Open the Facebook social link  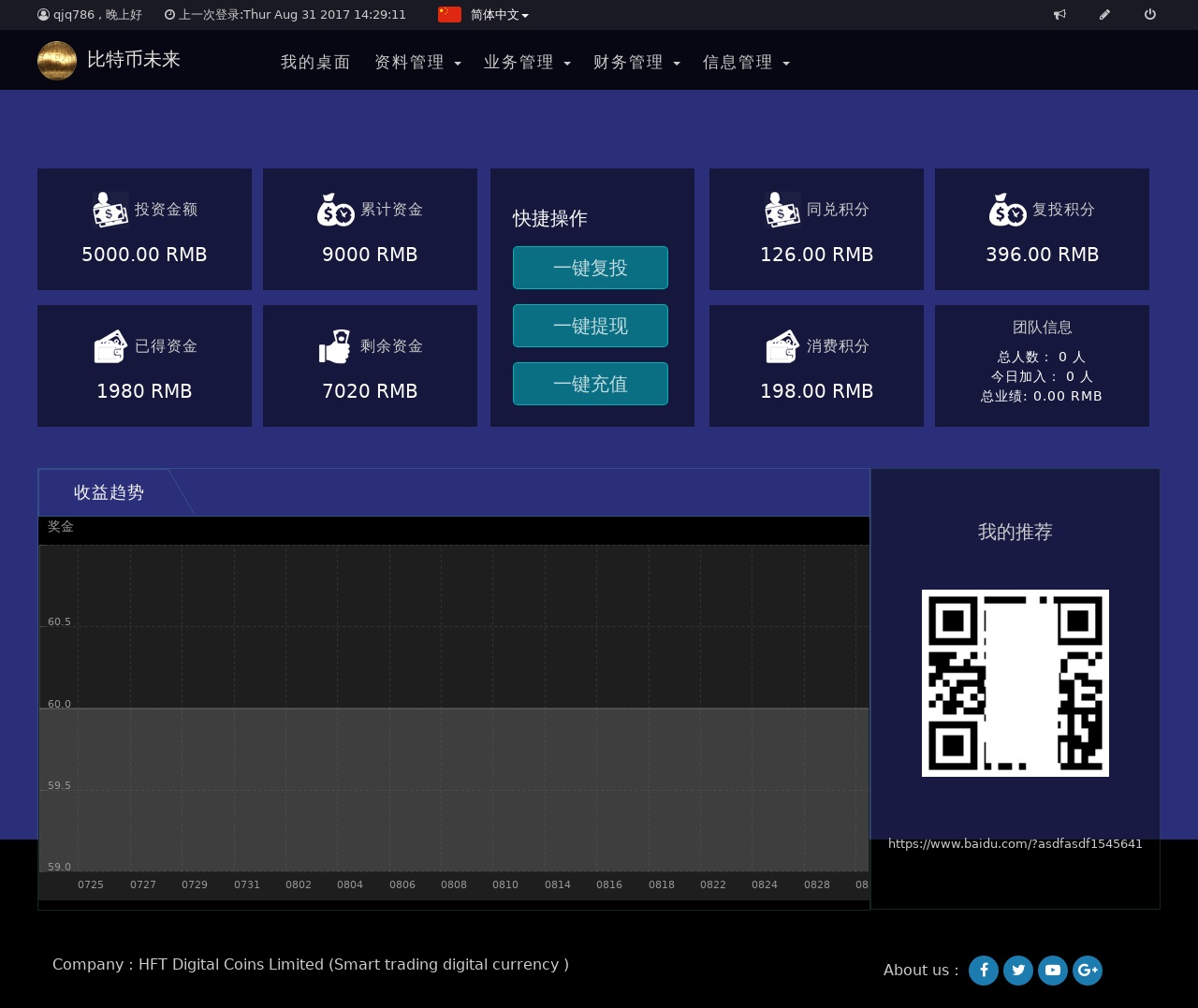[984, 971]
